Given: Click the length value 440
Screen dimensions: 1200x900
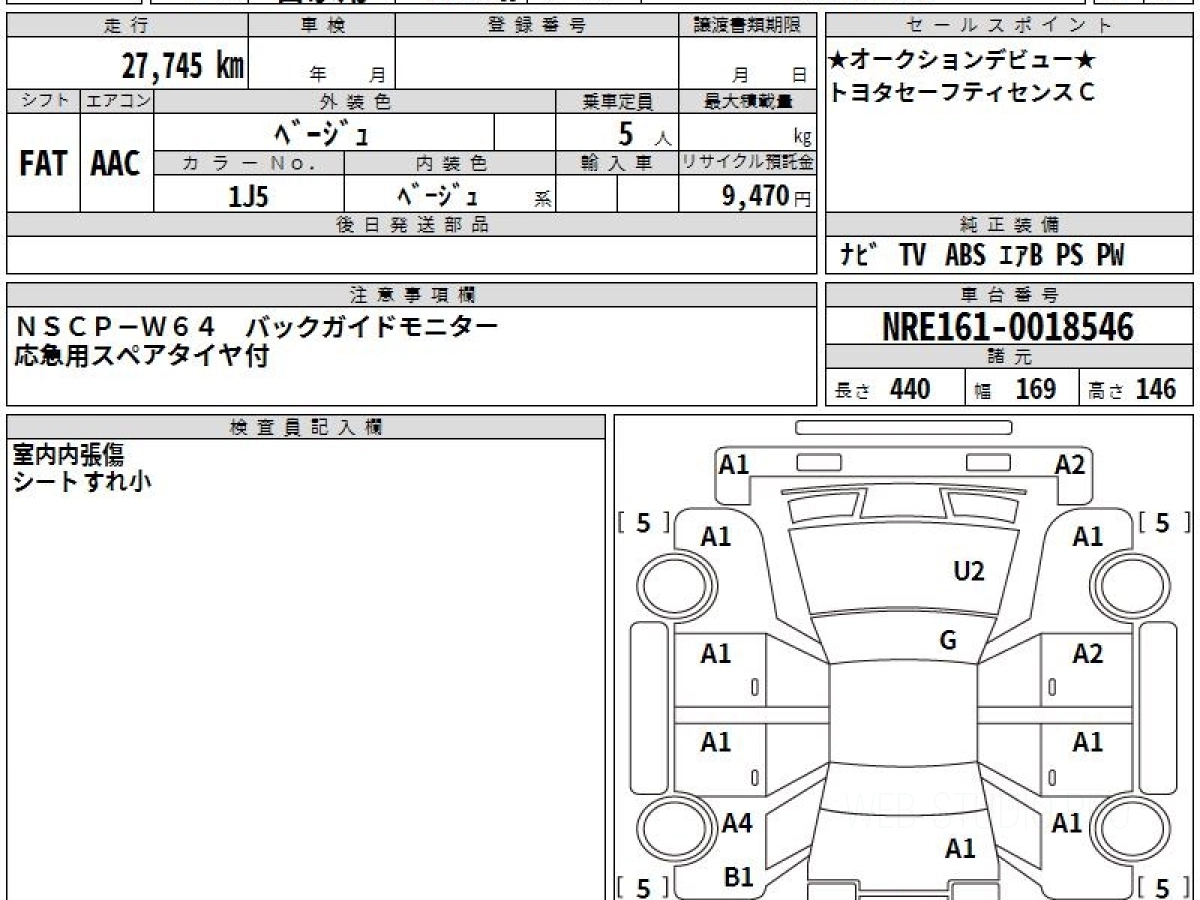Looking at the screenshot, I should tap(910, 389).
